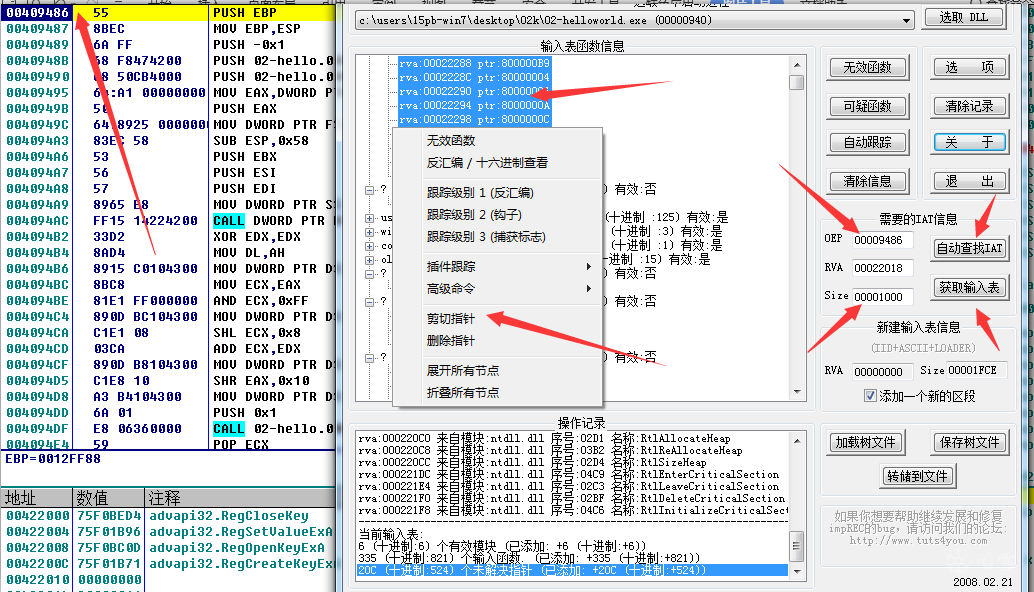Click the 地址 column header in dump pane
1034x592 pixels.
coord(36,498)
